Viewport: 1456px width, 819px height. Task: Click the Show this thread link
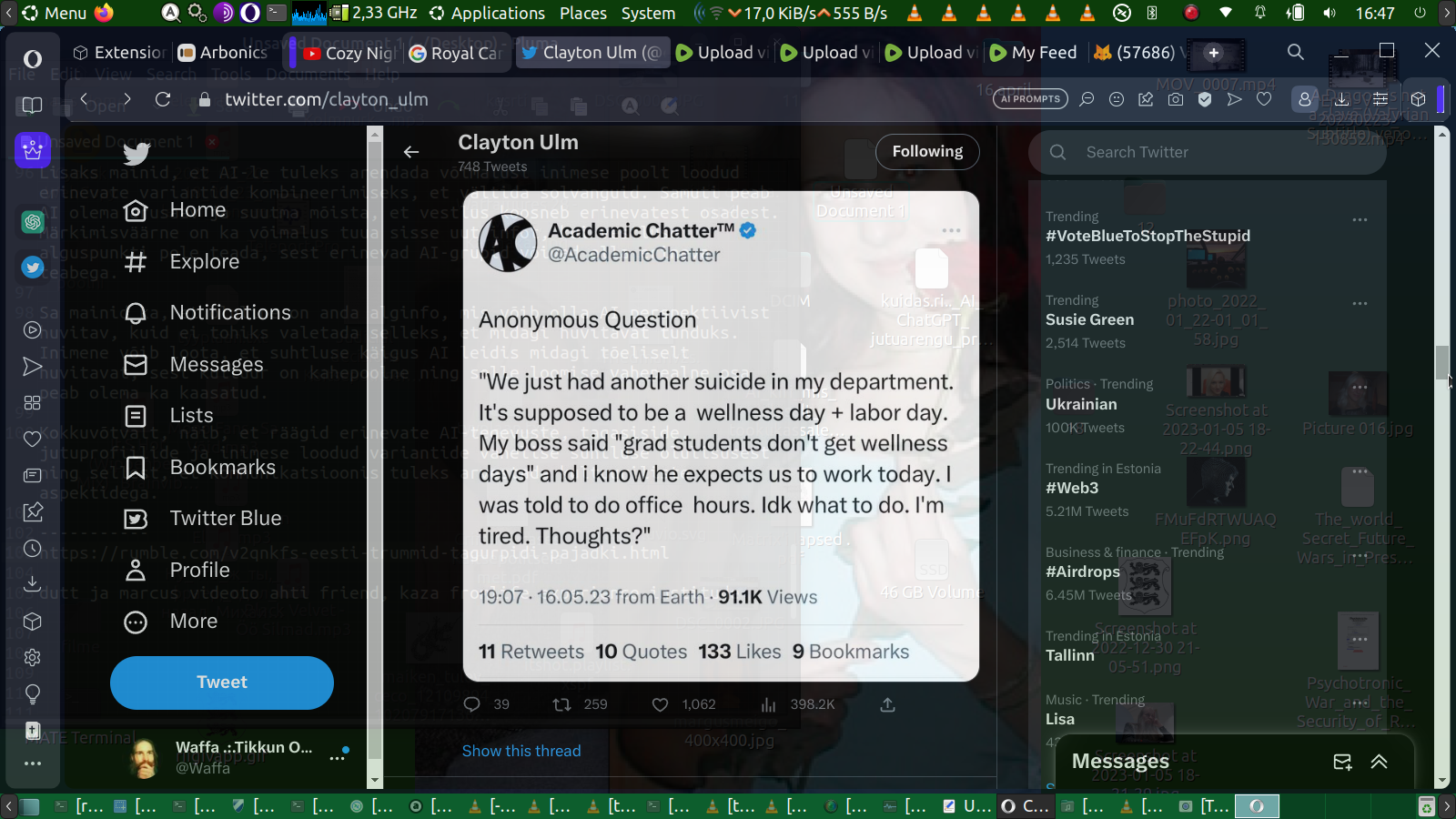(521, 751)
